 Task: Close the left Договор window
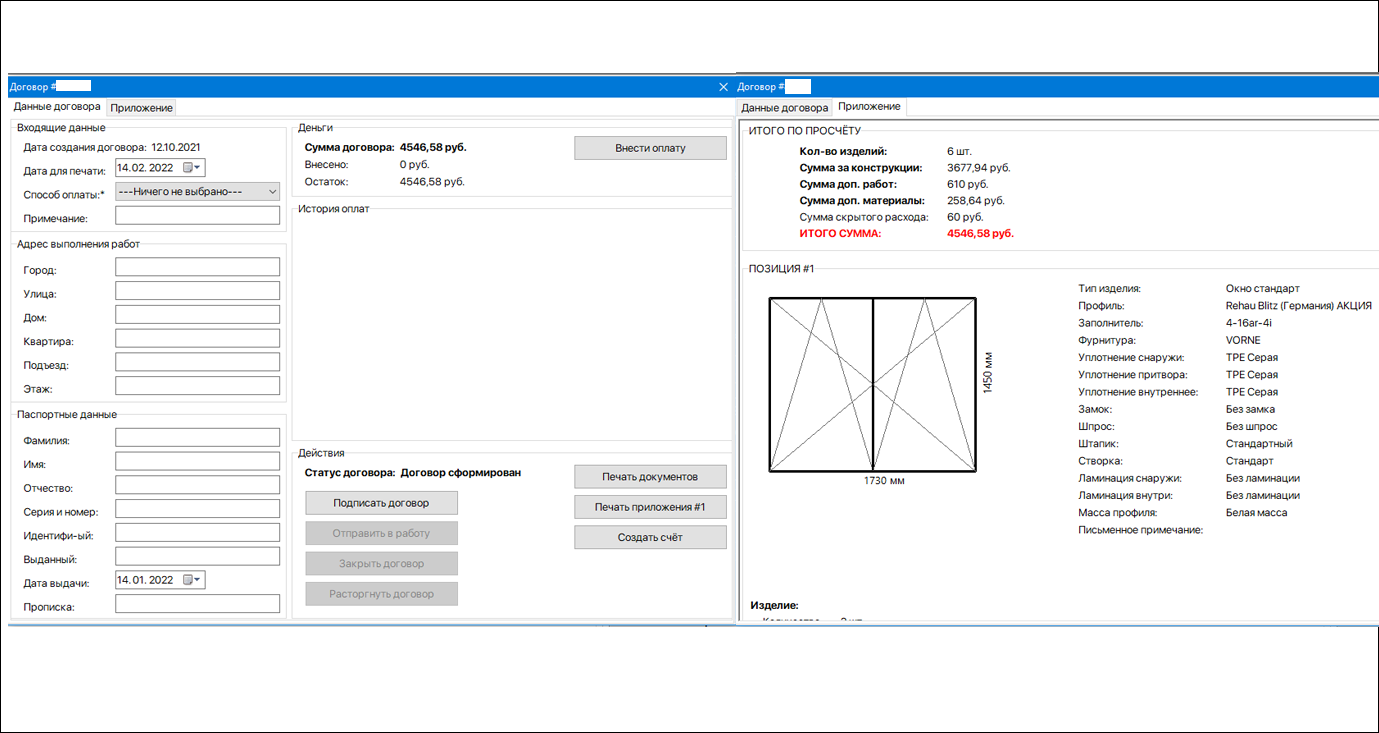coord(724,87)
